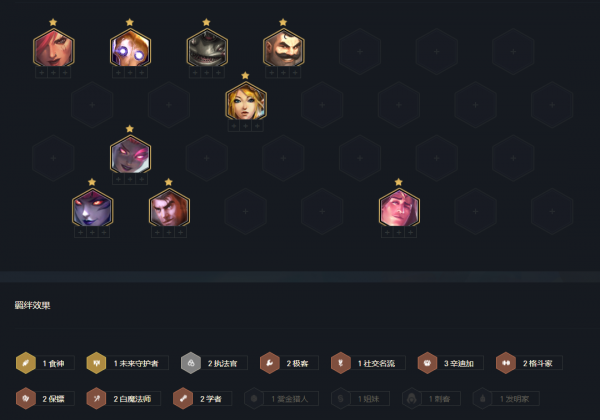600x420 pixels.
Task: Click the dimmed 1 发明家 trait label
Action: click(x=515, y=399)
